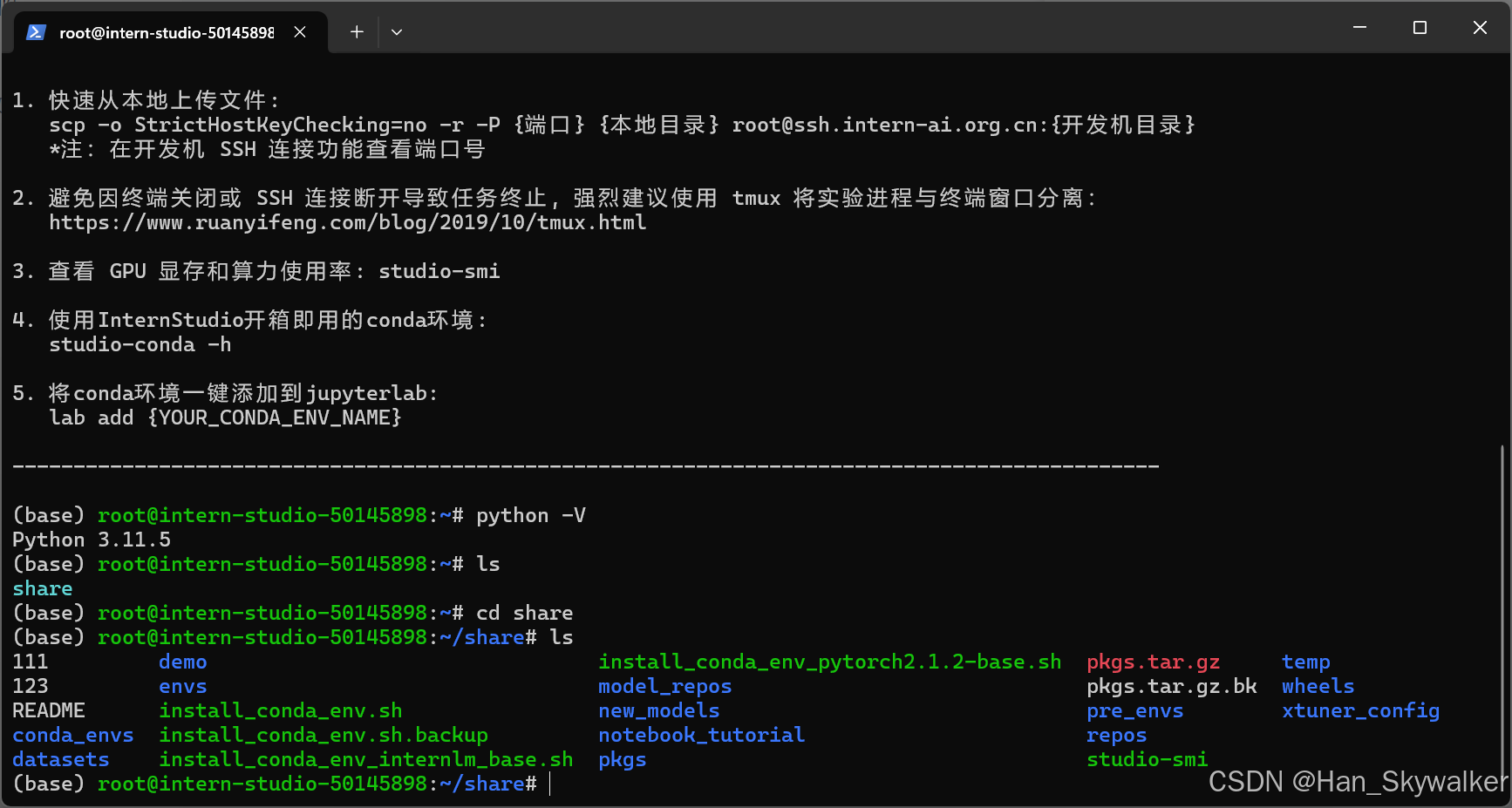
Task: Click the wheels directory name
Action: point(1318,686)
